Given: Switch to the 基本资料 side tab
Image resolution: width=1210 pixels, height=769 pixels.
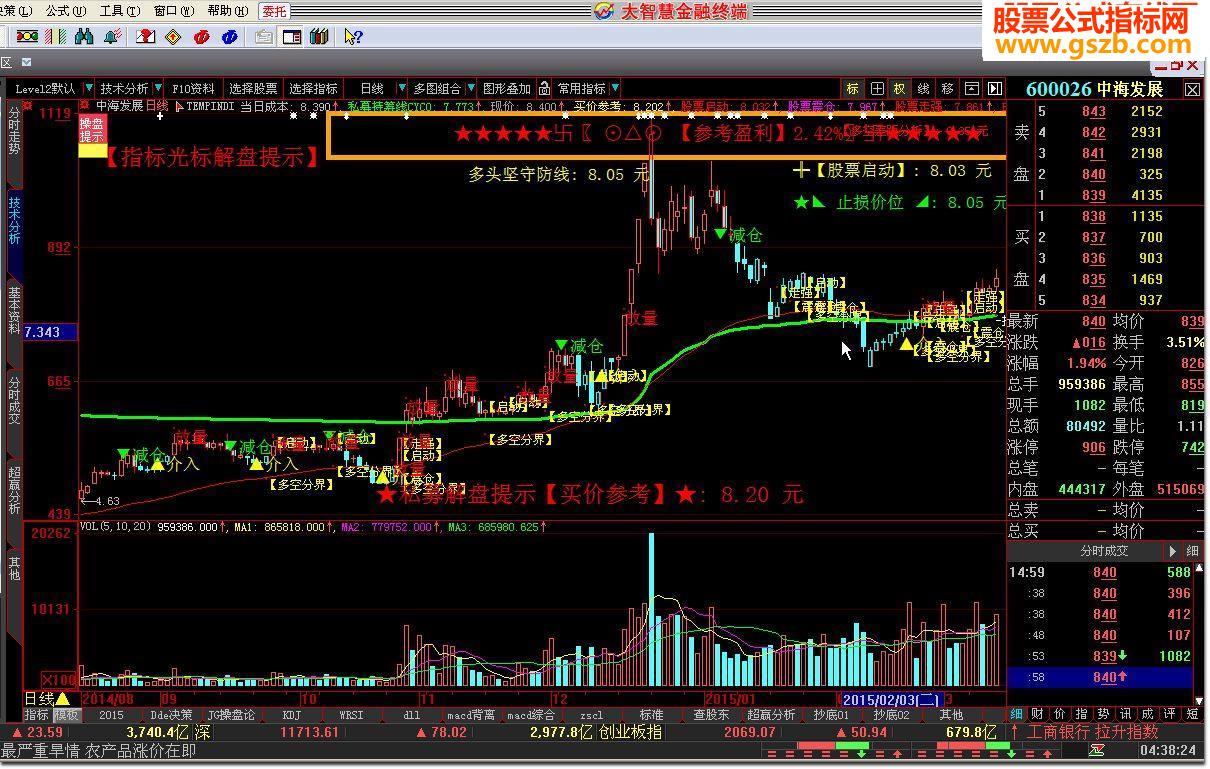Looking at the screenshot, I should pyautogui.click(x=14, y=310).
